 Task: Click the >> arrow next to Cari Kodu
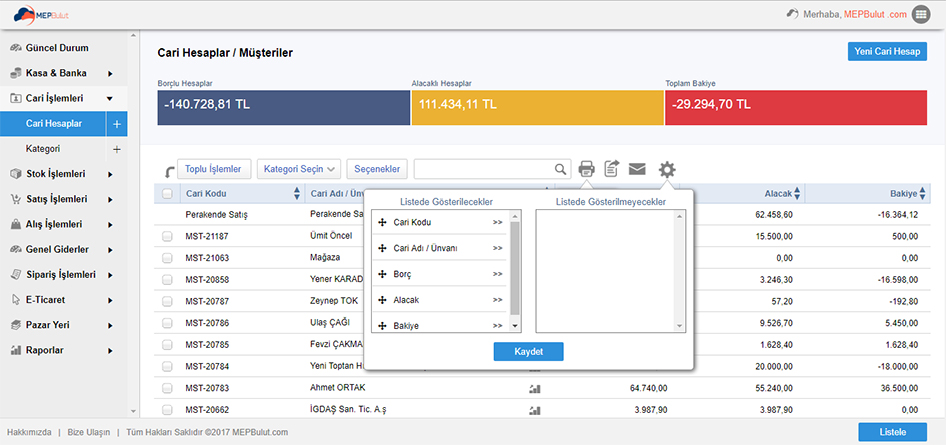(497, 222)
